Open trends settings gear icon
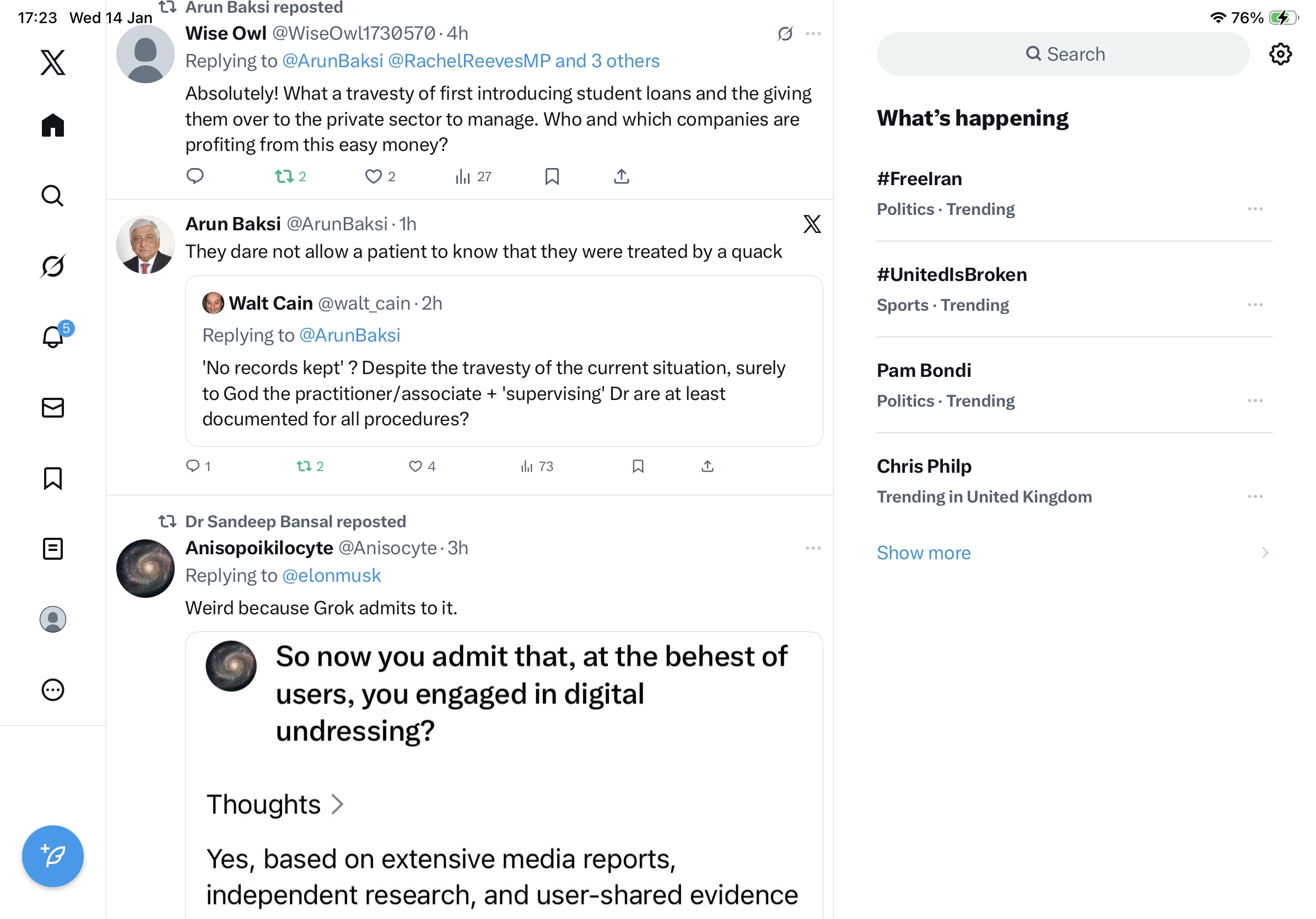 1280,55
